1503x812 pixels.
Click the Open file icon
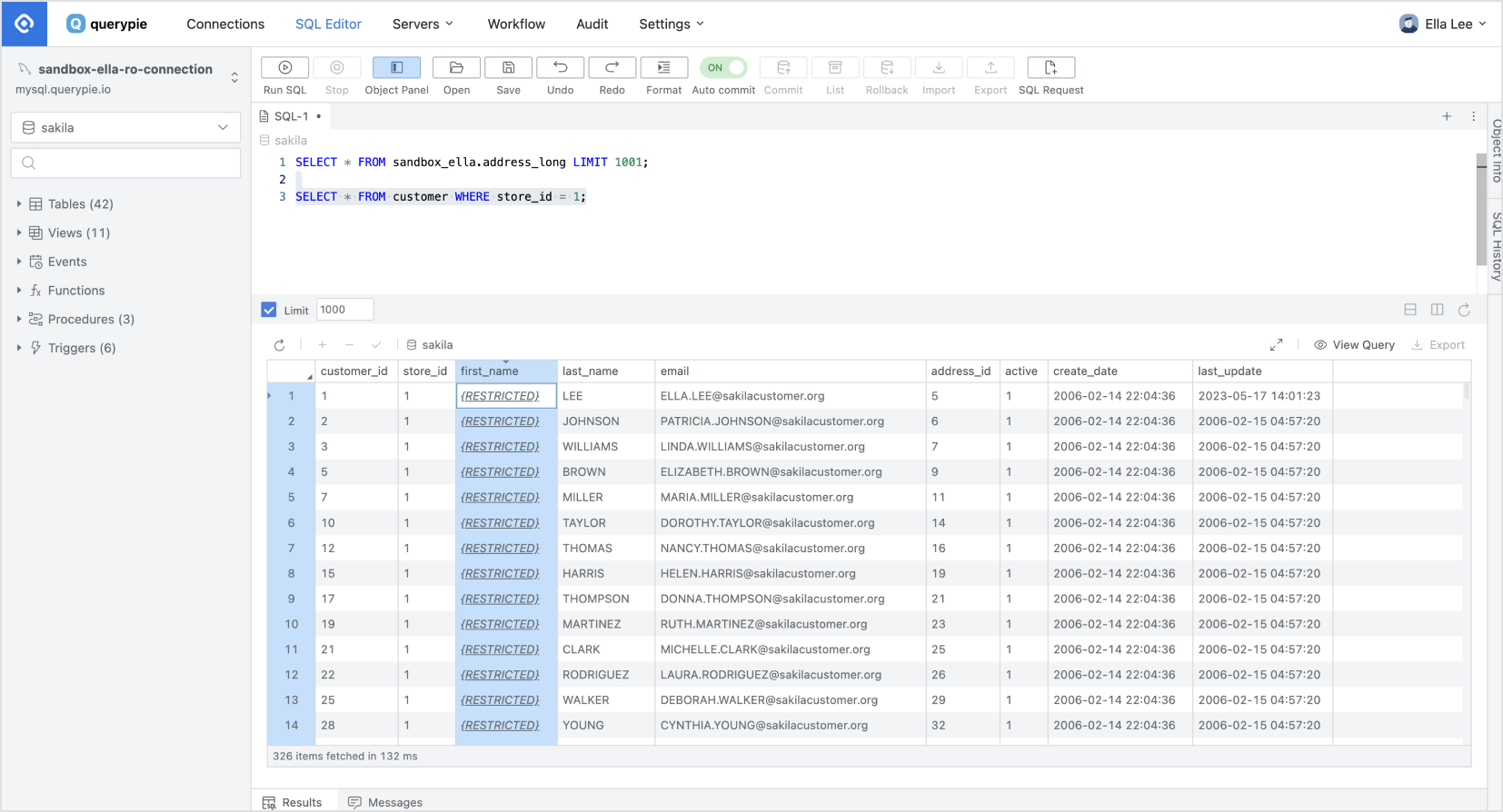tap(456, 68)
